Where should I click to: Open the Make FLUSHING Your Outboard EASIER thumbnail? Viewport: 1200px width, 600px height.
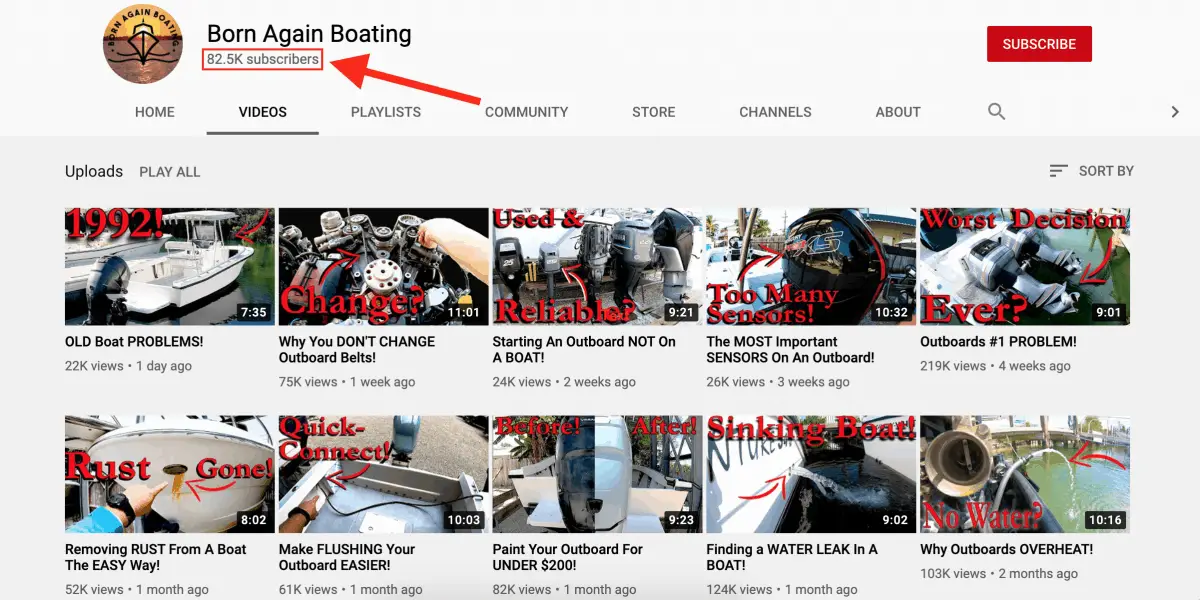click(x=384, y=474)
